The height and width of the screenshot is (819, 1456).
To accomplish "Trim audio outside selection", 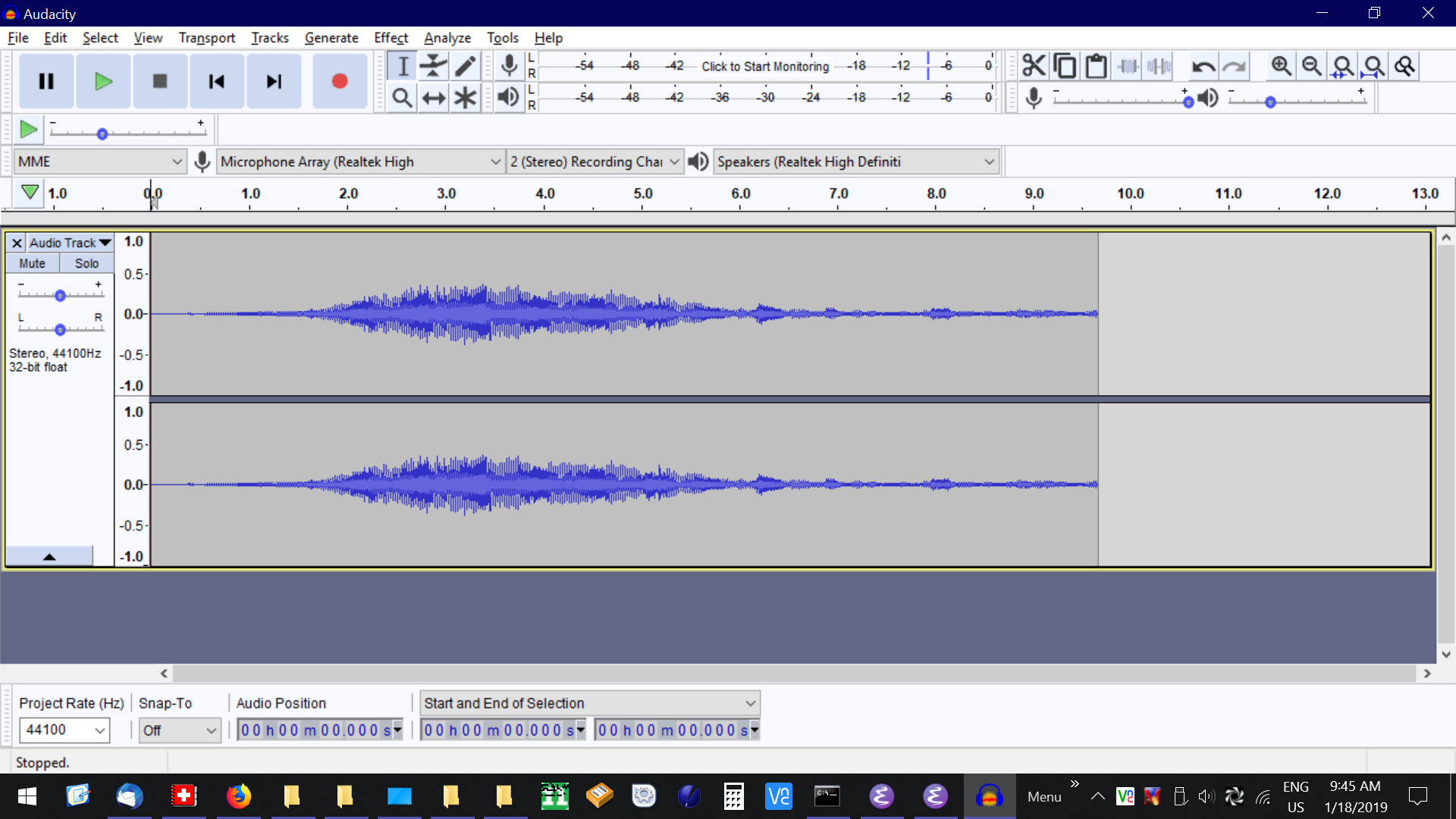I will pos(1128,66).
